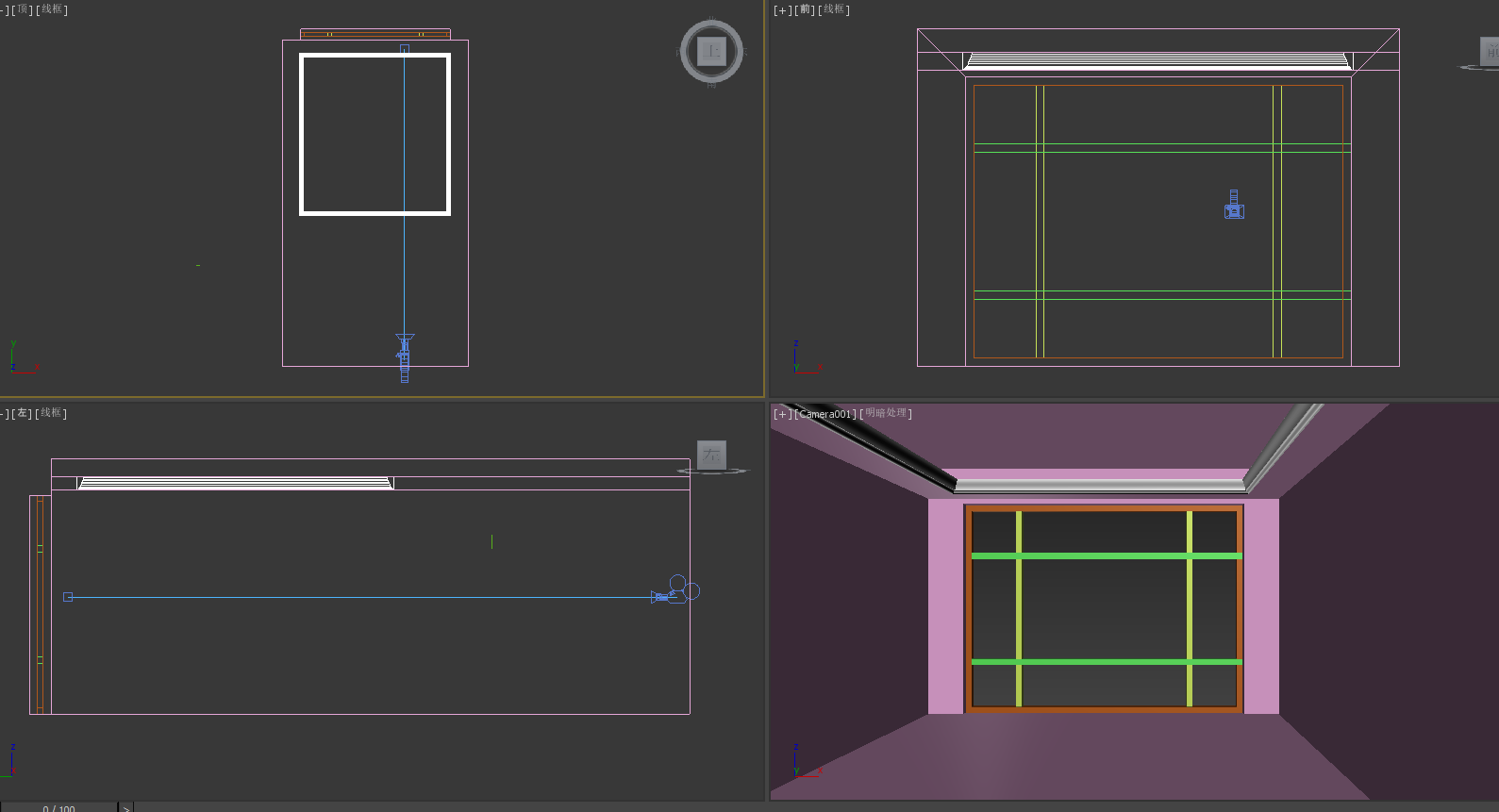Screen dimensions: 1499x812
Task: Select white rectangle spline in top viewport
Action: [375, 56]
